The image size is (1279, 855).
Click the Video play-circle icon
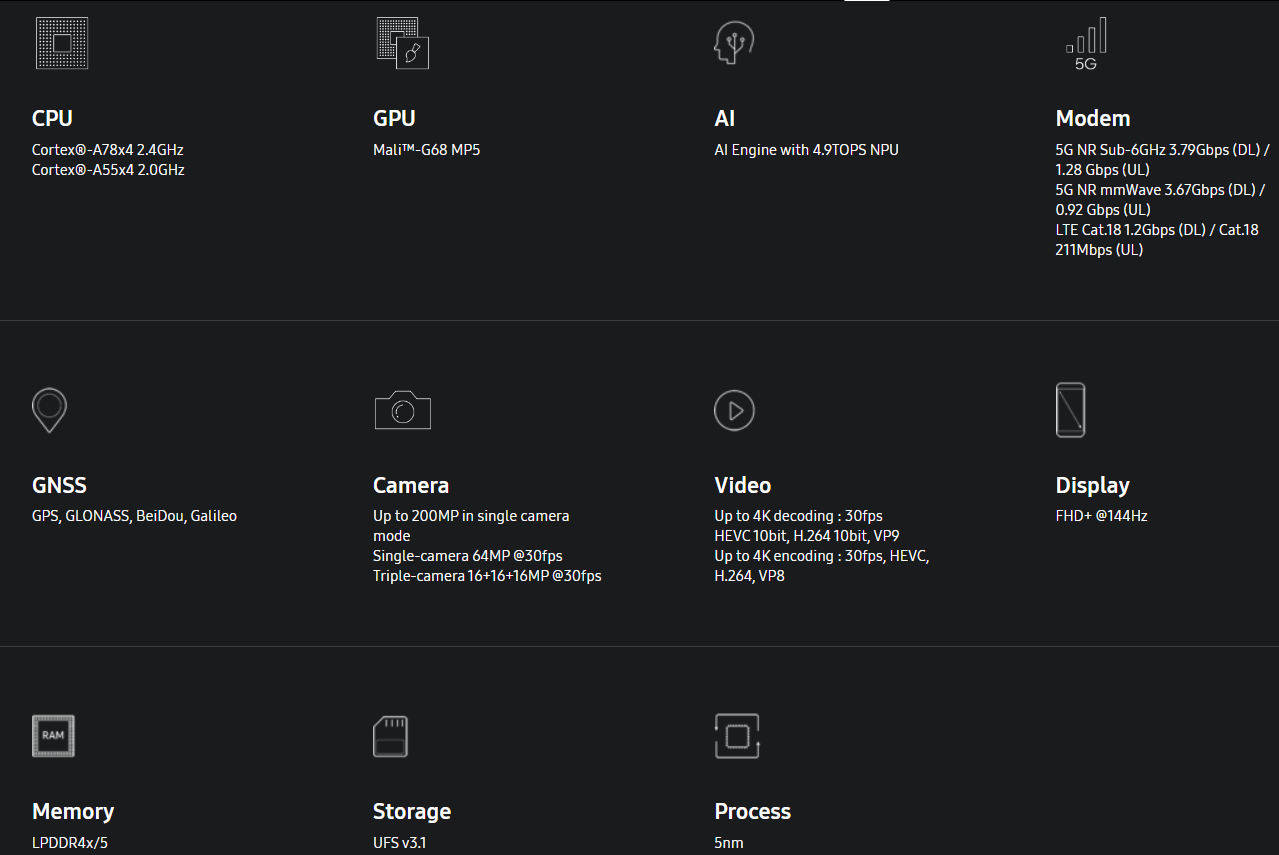(x=734, y=410)
